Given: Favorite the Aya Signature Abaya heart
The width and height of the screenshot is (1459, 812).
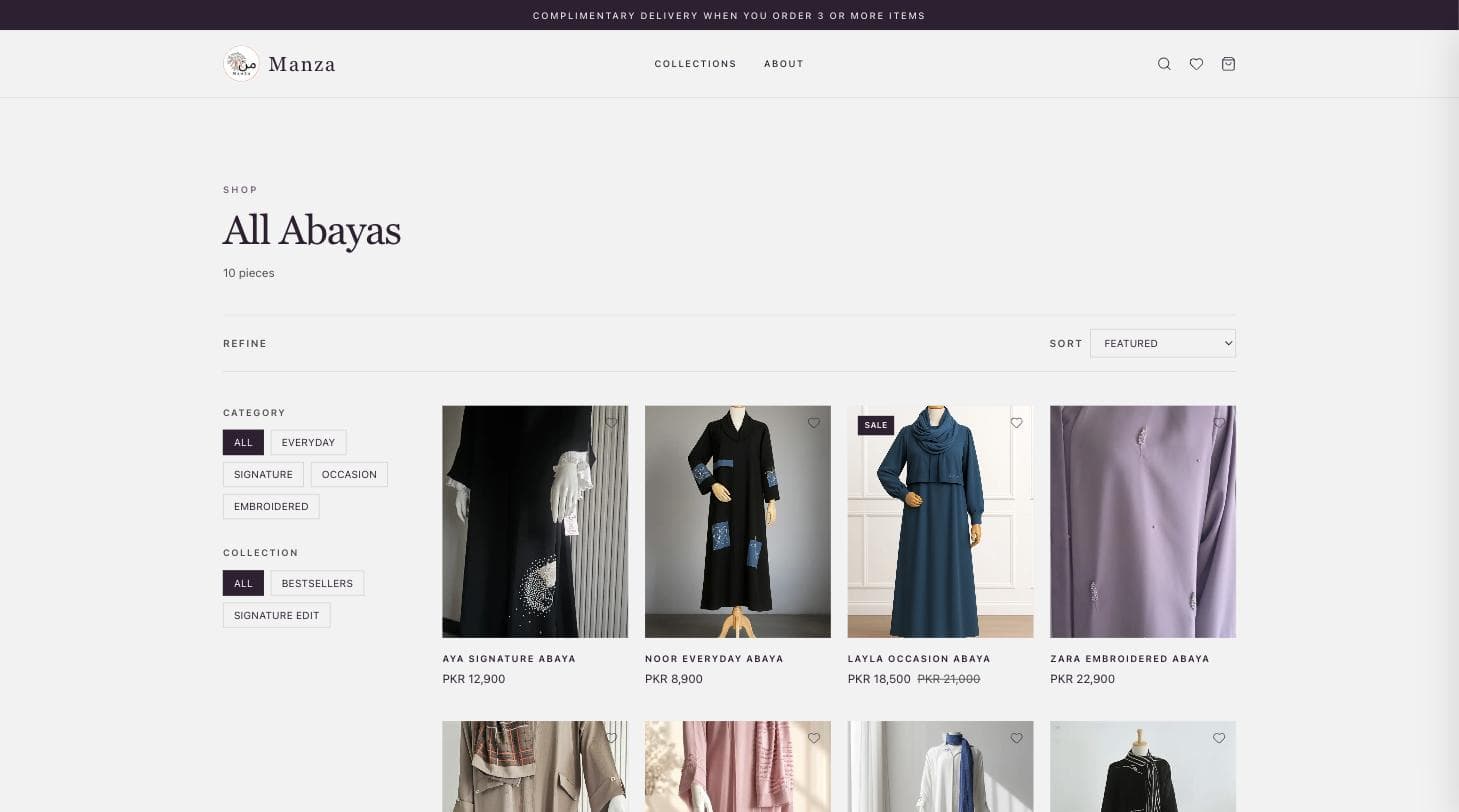Looking at the screenshot, I should 611,423.
